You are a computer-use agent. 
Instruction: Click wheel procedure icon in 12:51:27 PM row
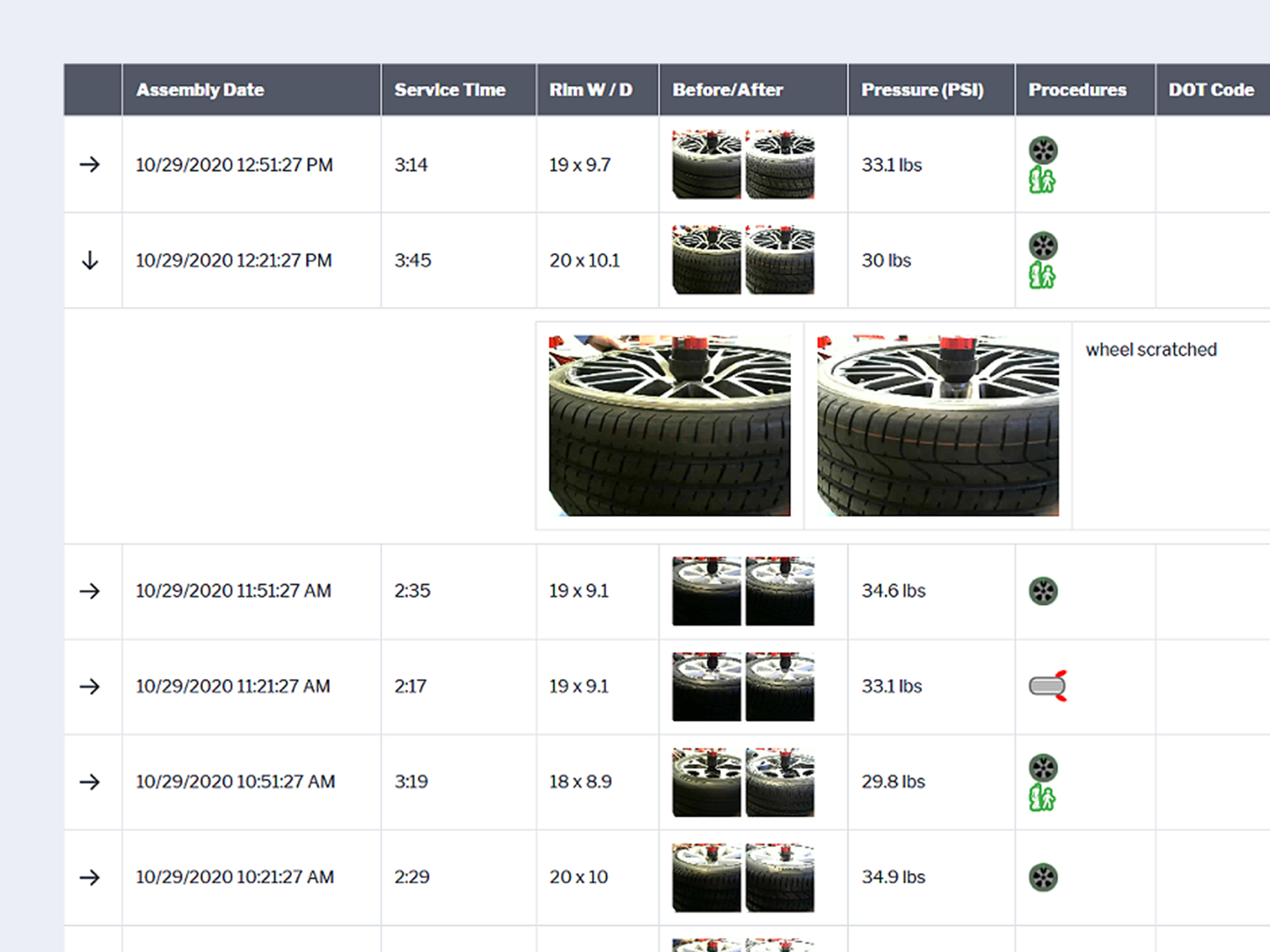[1043, 150]
